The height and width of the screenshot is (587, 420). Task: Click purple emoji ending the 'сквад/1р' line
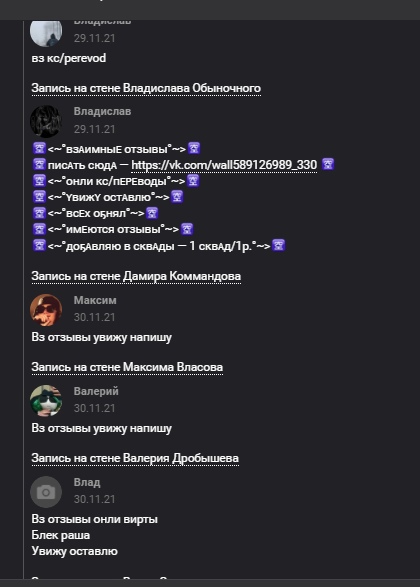click(279, 245)
